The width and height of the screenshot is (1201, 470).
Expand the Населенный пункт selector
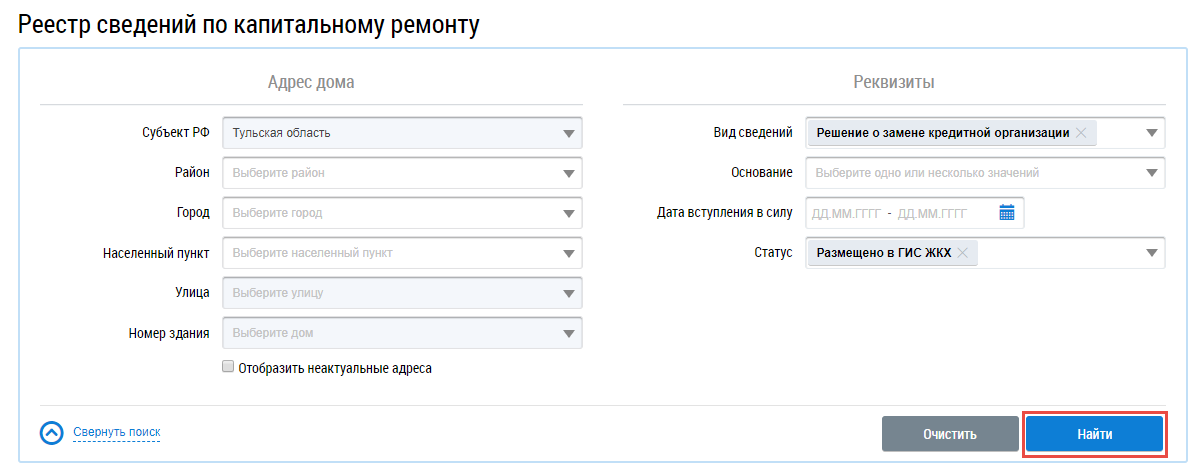click(x=403, y=252)
